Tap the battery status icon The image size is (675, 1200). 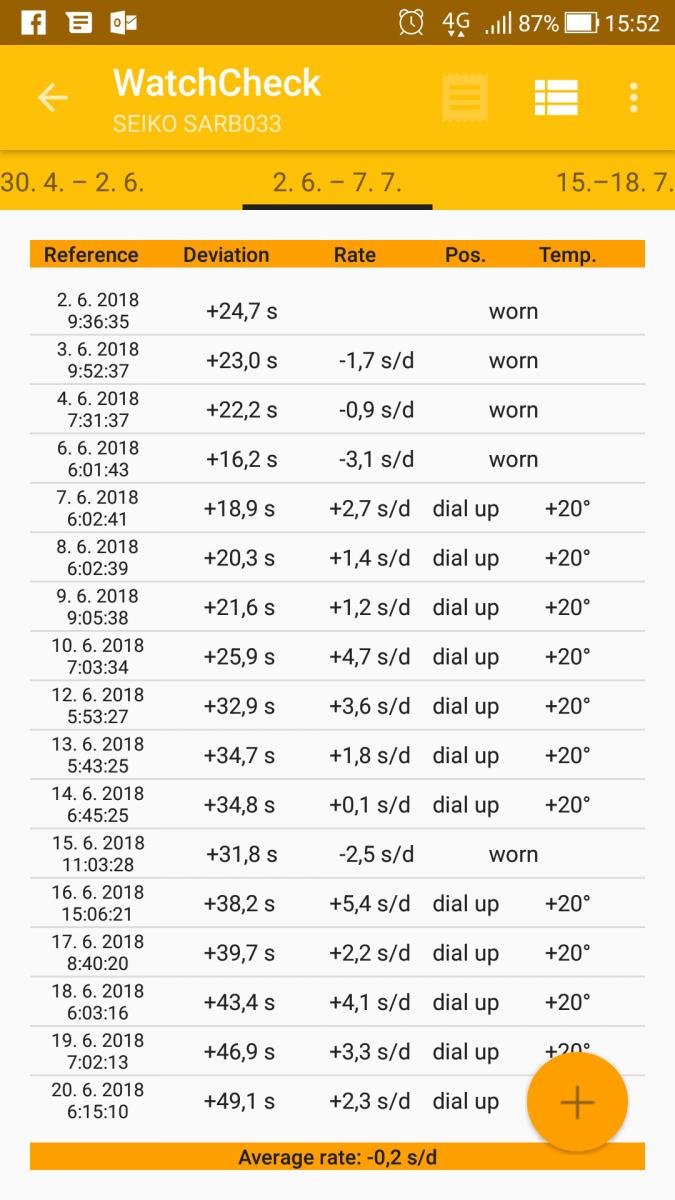coord(581,23)
